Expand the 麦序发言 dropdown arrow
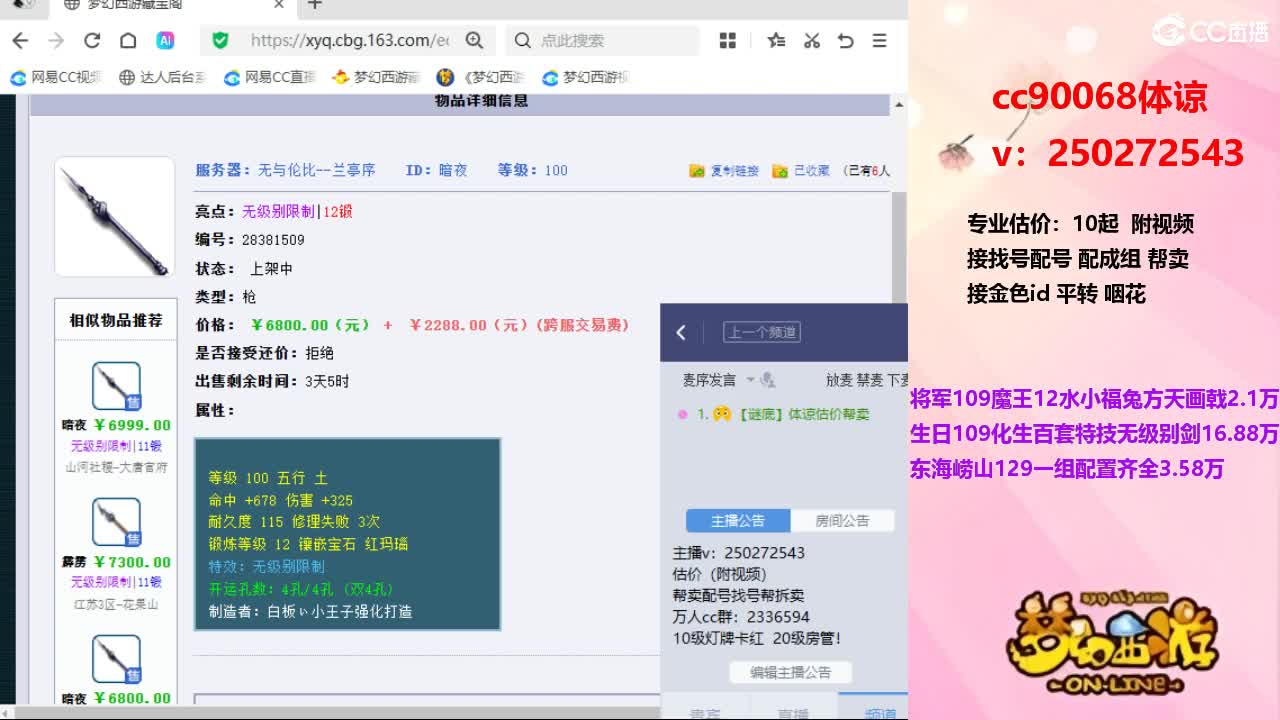The image size is (1280, 720). (750, 380)
